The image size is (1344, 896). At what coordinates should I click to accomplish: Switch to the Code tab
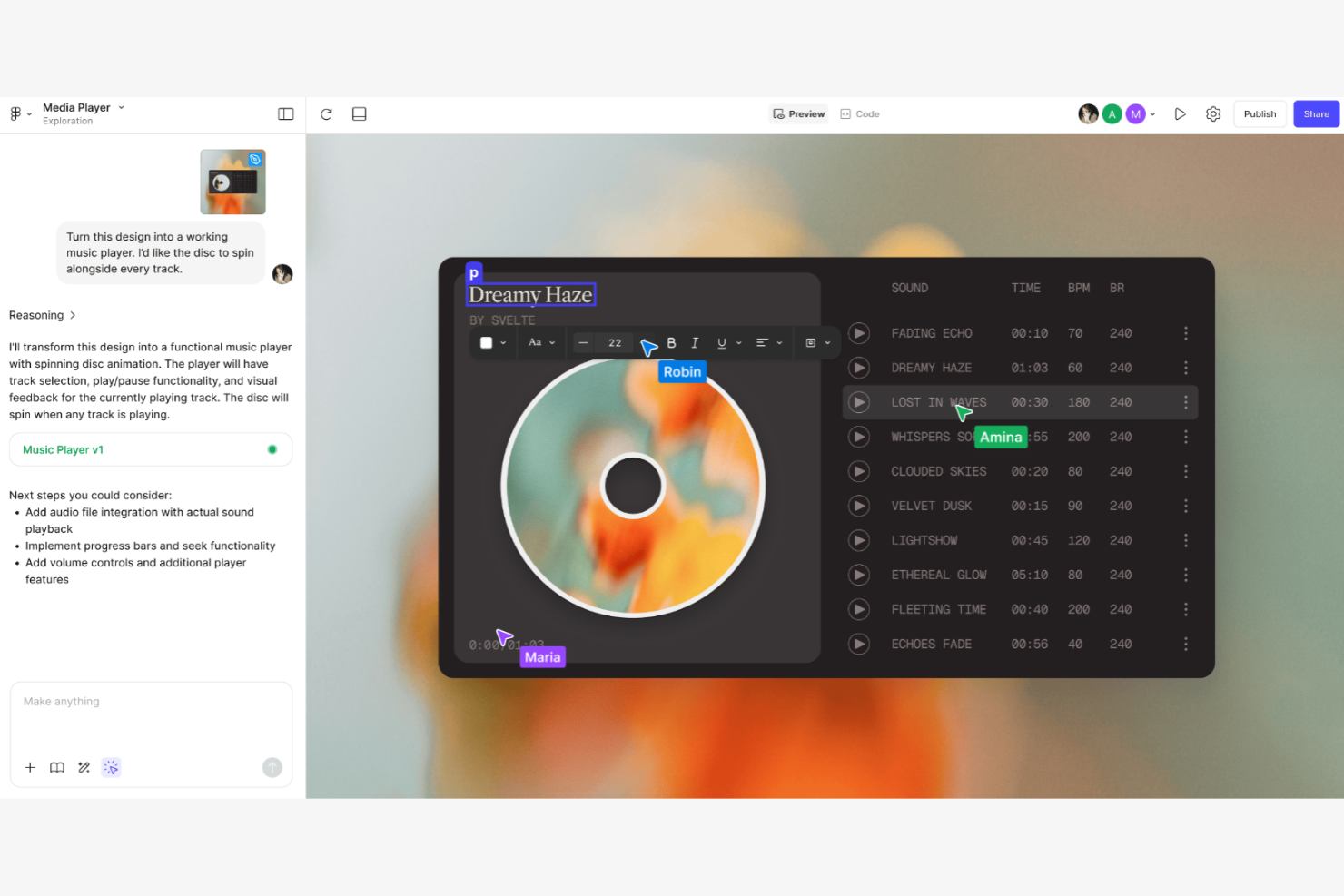click(x=859, y=113)
